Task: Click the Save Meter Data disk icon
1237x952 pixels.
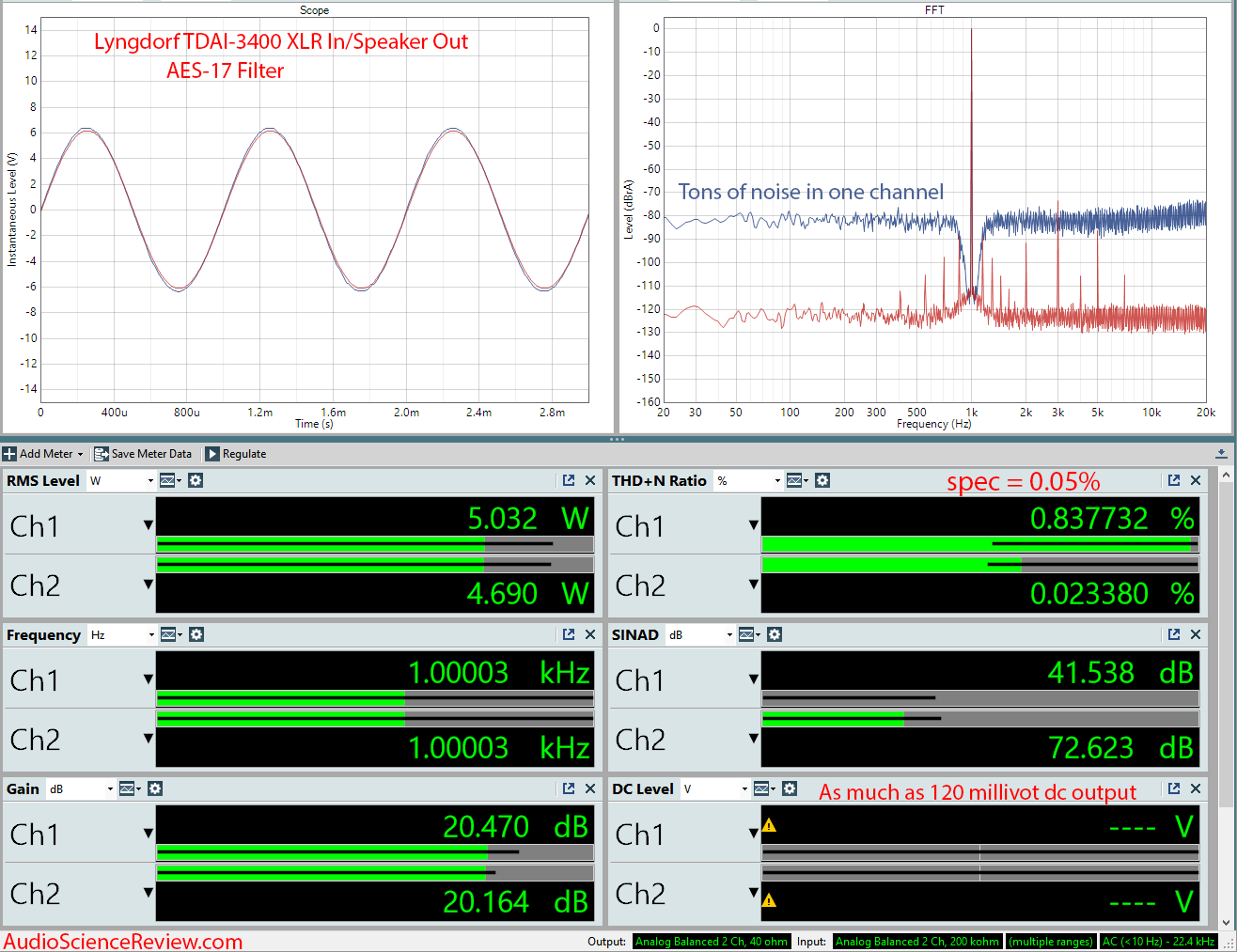Action: [x=102, y=454]
